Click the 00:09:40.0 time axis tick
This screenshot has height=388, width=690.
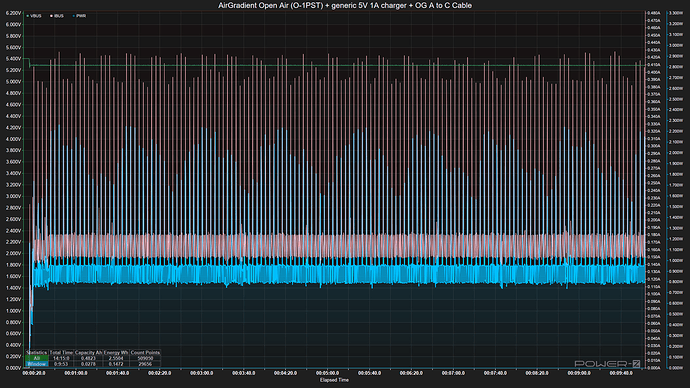(621, 373)
